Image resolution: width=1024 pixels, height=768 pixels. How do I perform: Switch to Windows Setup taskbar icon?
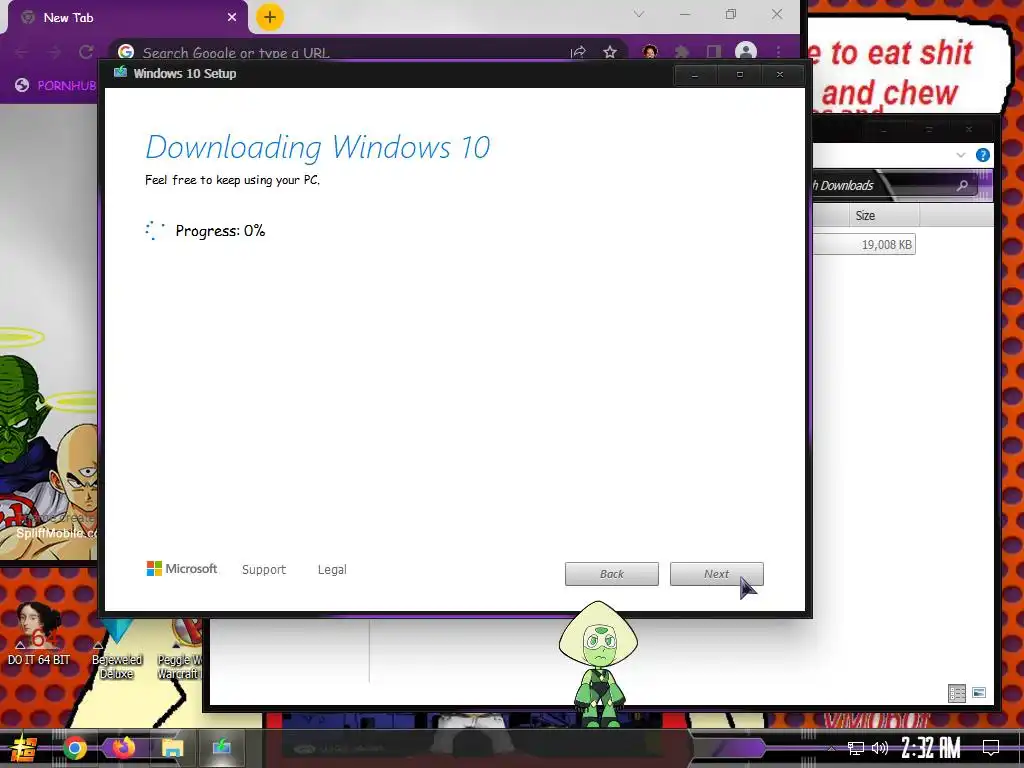[221, 747]
